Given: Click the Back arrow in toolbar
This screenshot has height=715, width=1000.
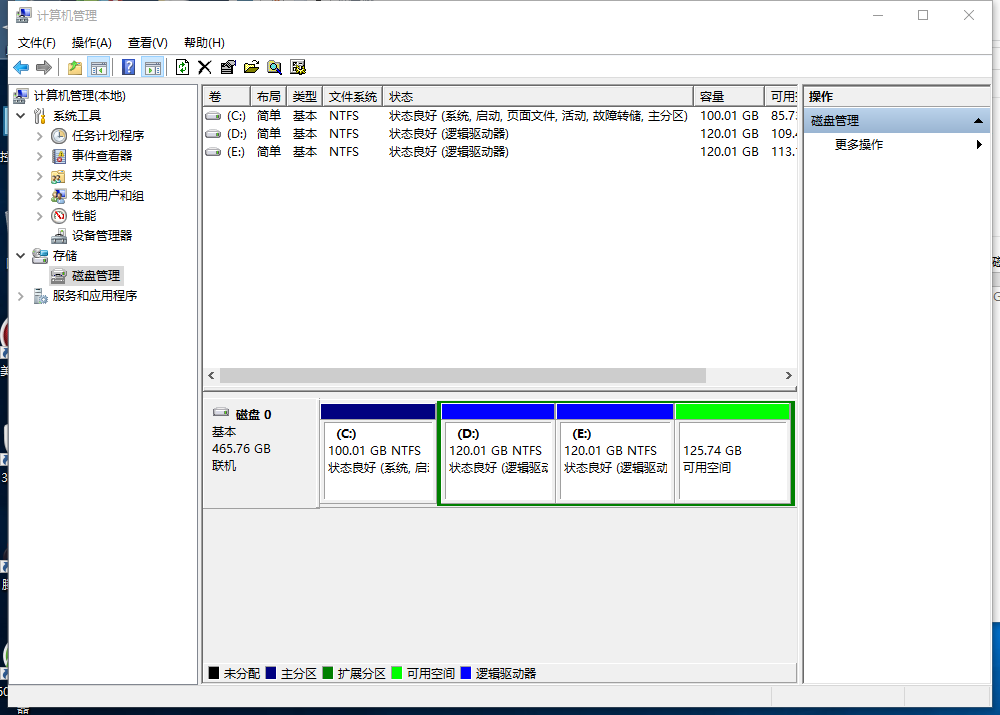Looking at the screenshot, I should coord(21,67).
